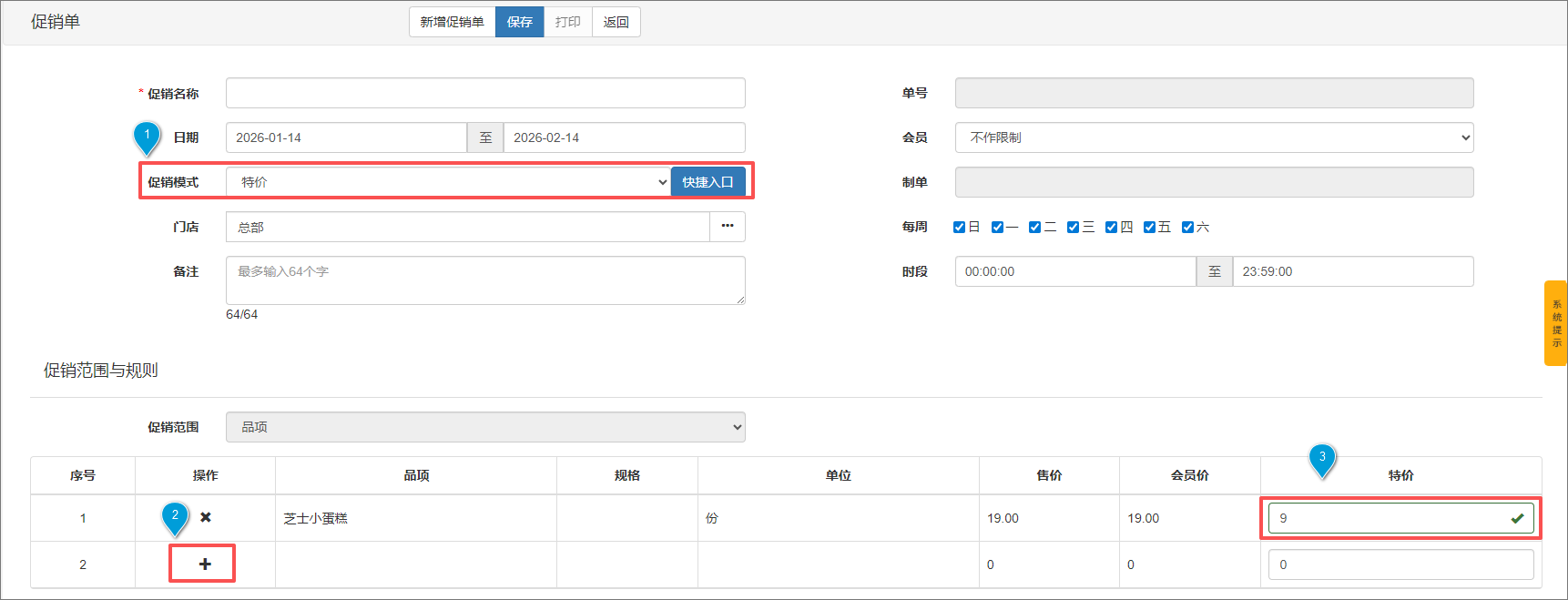Save the promotion with 保存 button
Screen dimensions: 1568x600
(x=519, y=22)
